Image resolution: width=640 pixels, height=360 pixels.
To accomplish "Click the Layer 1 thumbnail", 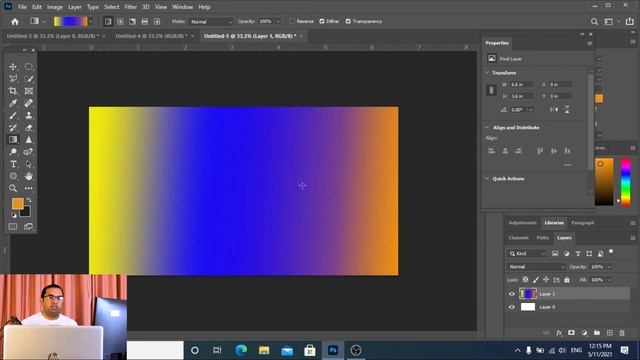I will point(528,293).
